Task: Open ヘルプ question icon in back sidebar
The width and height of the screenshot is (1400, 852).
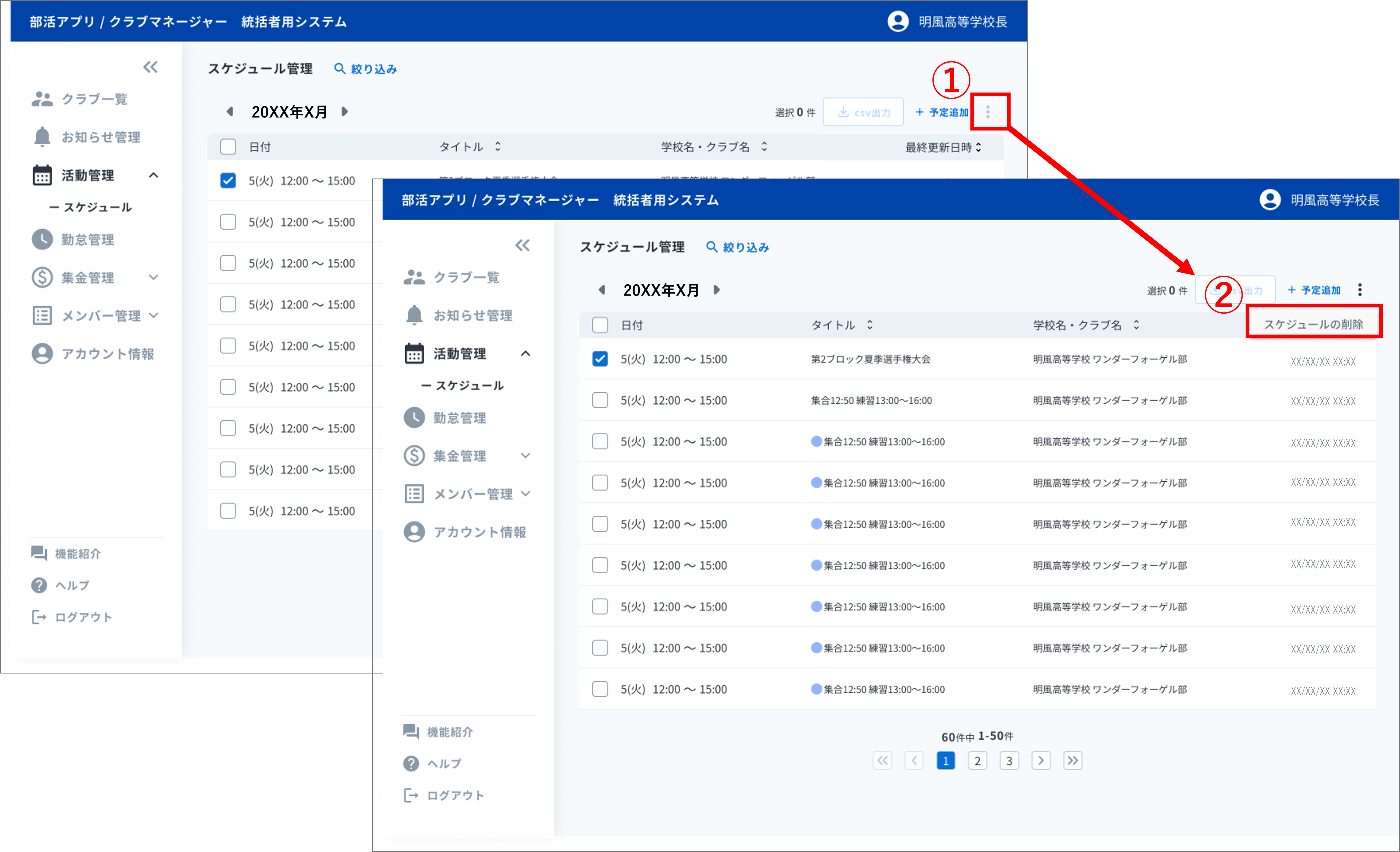Action: point(39,585)
